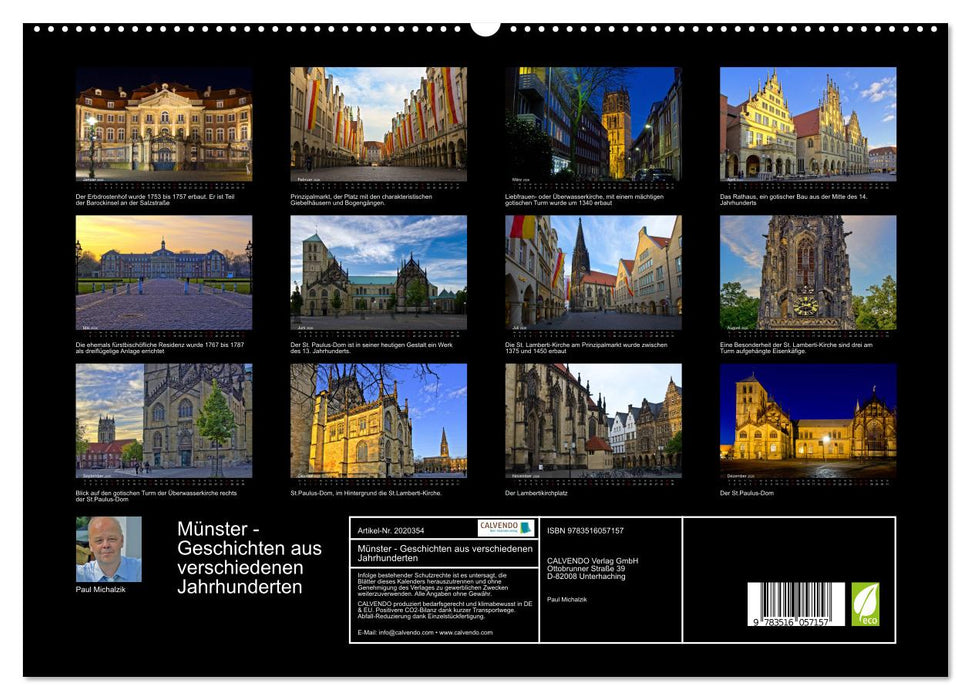The image size is (971, 700).
Task: Select the Artikel-Nr. 2020354 label
Action: (391, 529)
